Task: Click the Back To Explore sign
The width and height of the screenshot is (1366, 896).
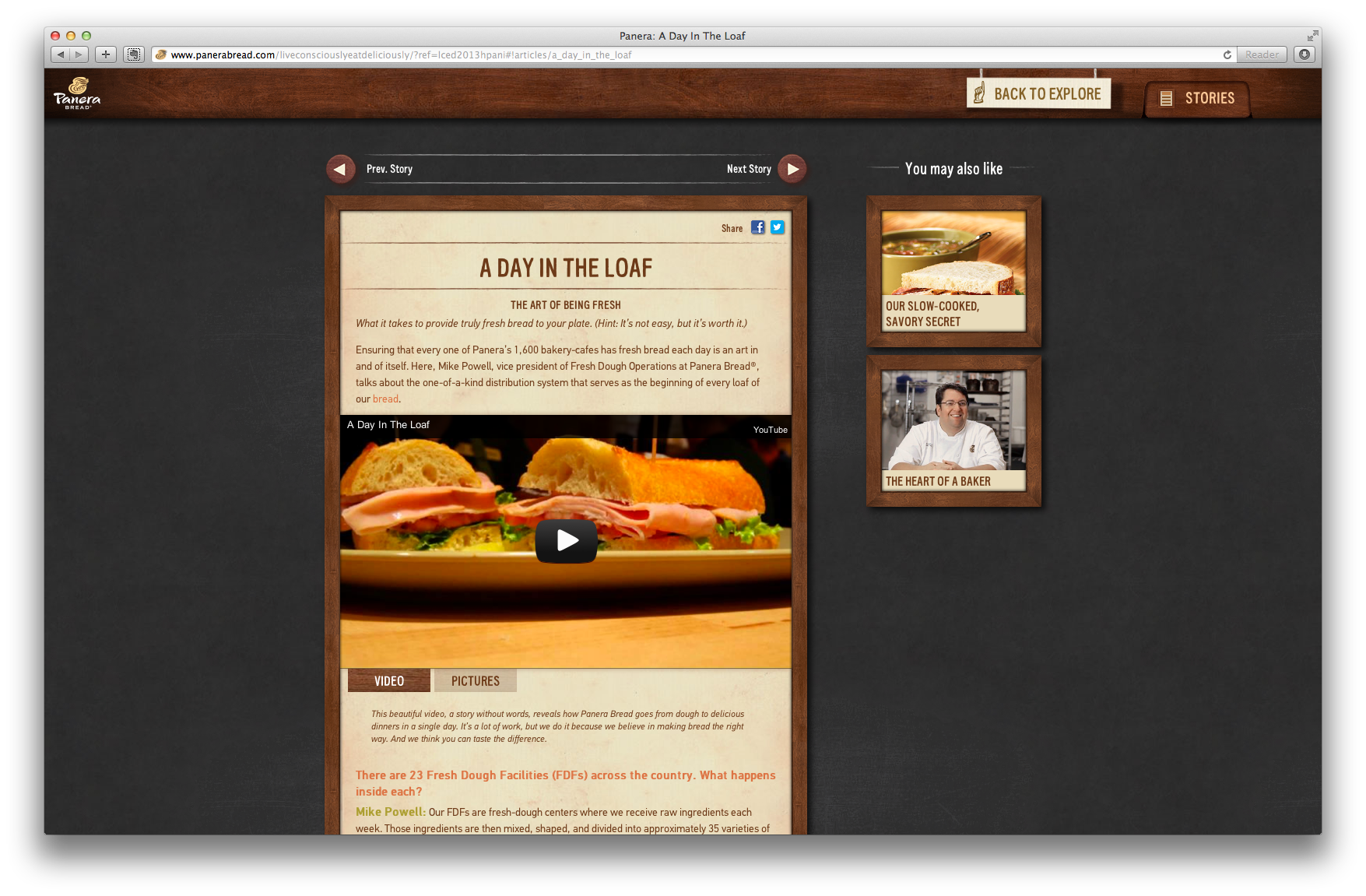Action: (x=1038, y=93)
